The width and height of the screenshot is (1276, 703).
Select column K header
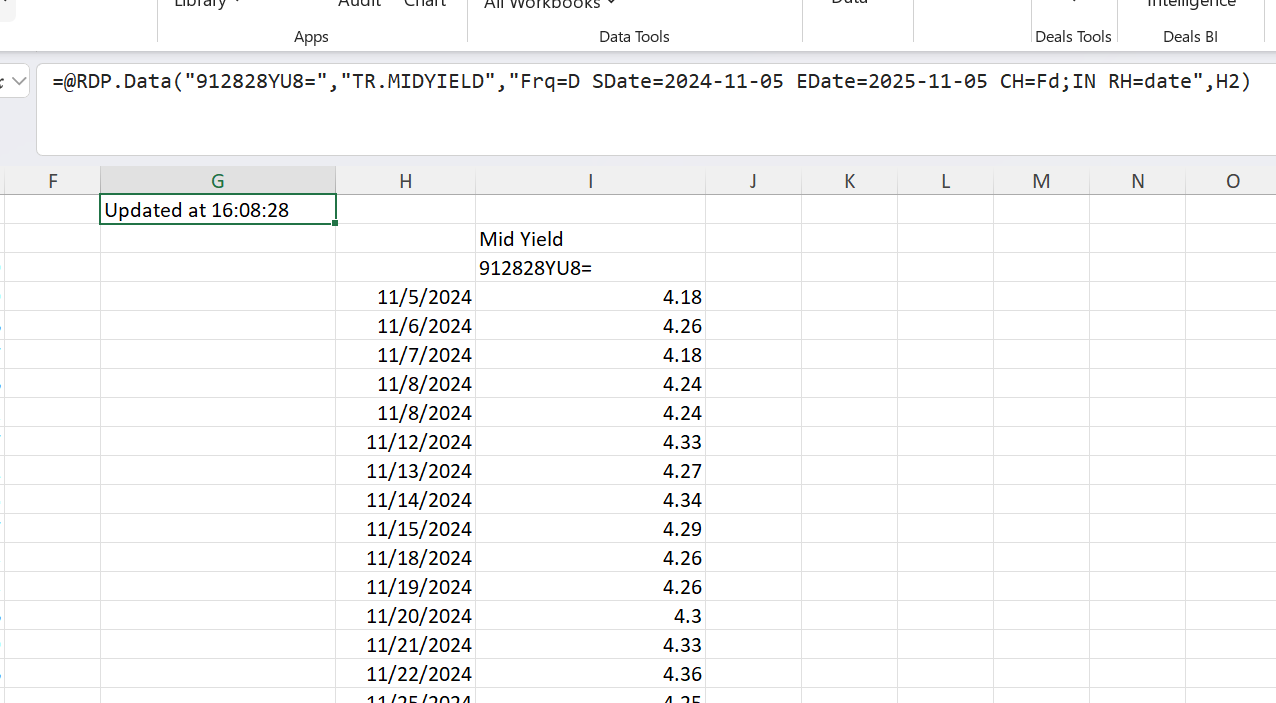tap(849, 181)
